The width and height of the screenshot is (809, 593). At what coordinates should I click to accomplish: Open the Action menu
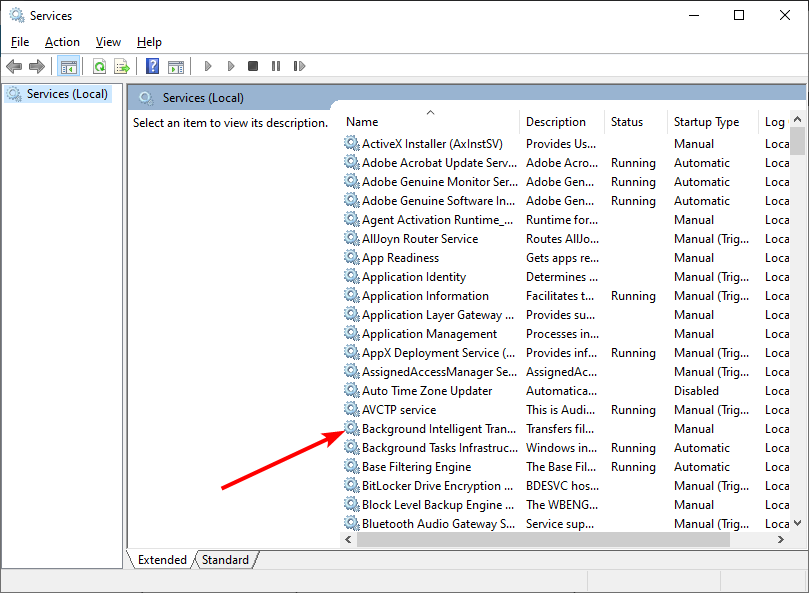[x=62, y=42]
